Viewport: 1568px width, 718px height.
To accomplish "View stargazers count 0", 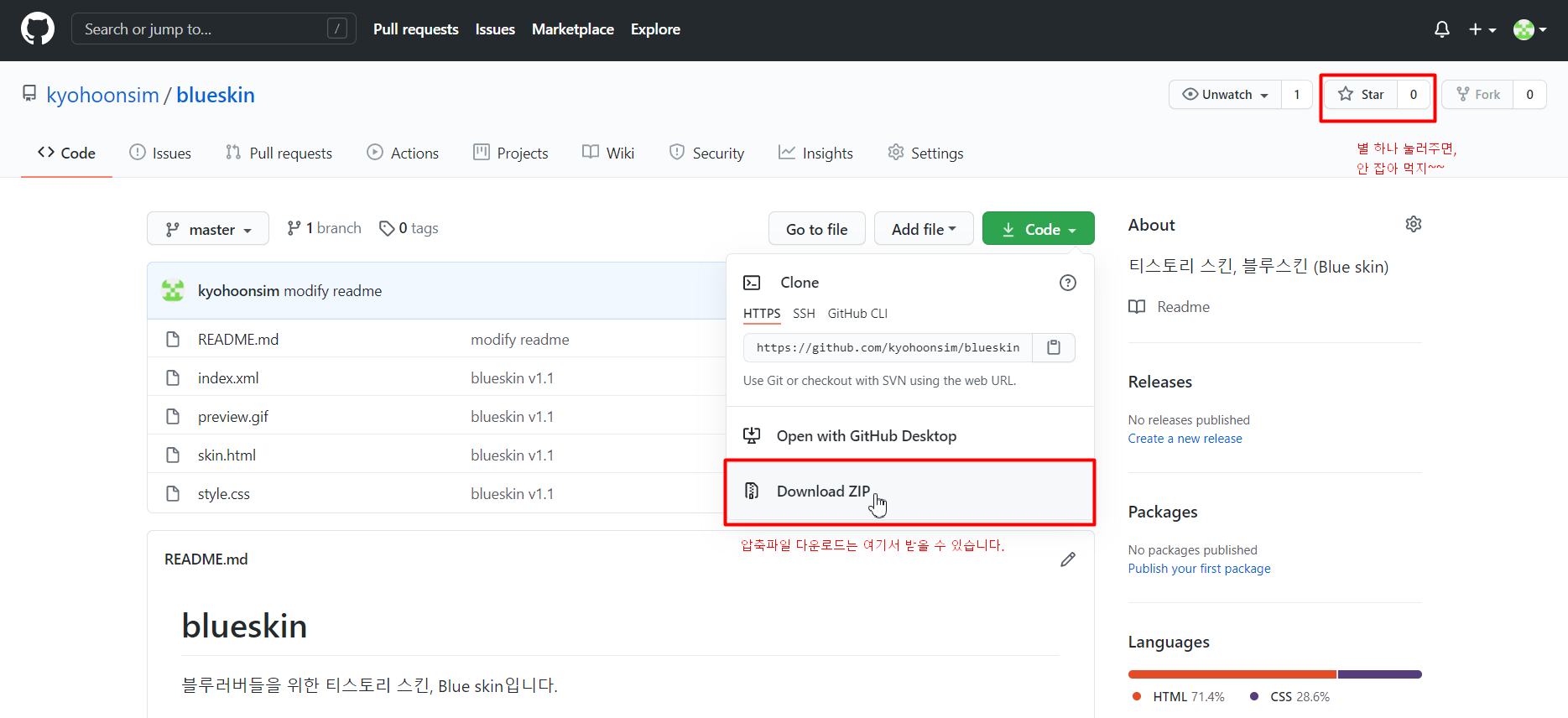I will (1414, 94).
